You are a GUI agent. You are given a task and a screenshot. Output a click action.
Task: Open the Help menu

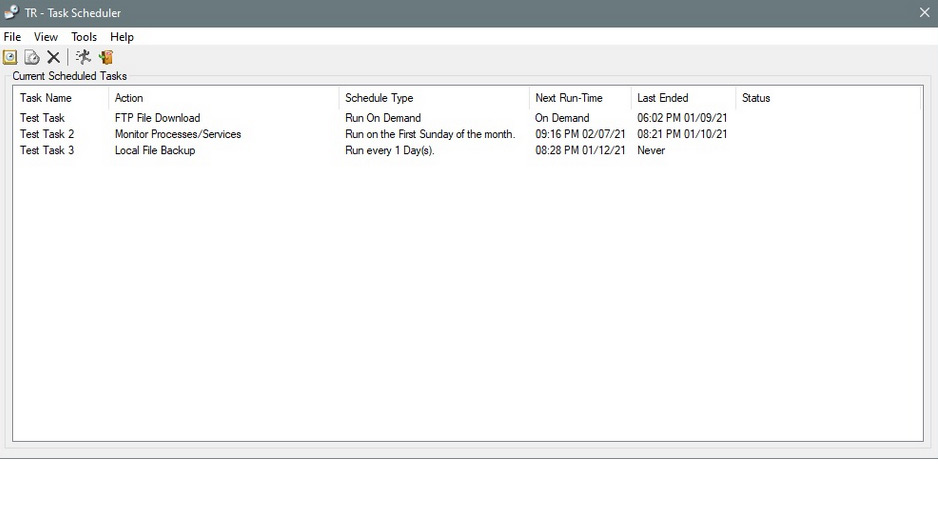121,37
